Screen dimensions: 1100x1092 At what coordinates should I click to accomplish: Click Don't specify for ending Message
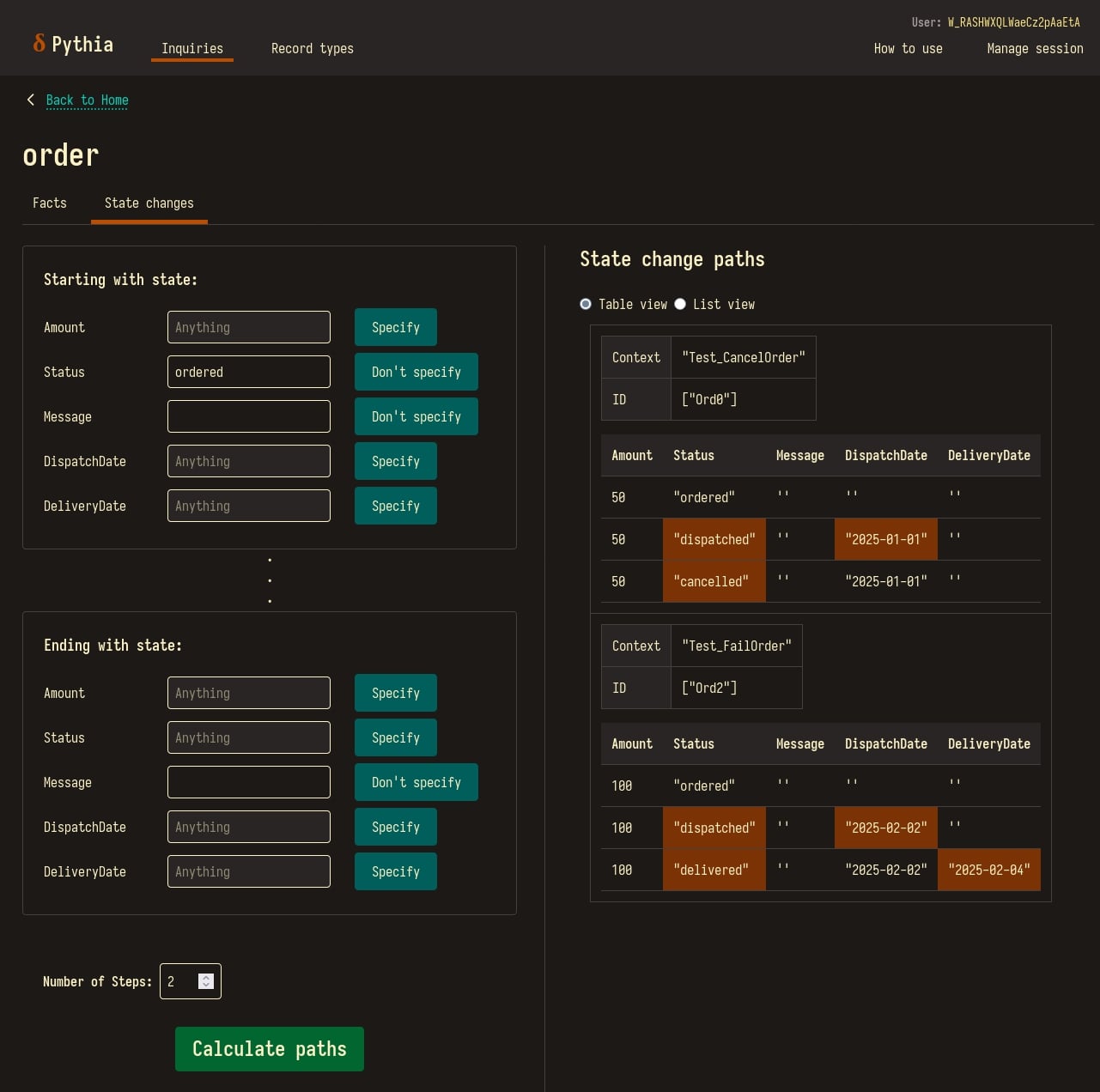pyautogui.click(x=416, y=782)
